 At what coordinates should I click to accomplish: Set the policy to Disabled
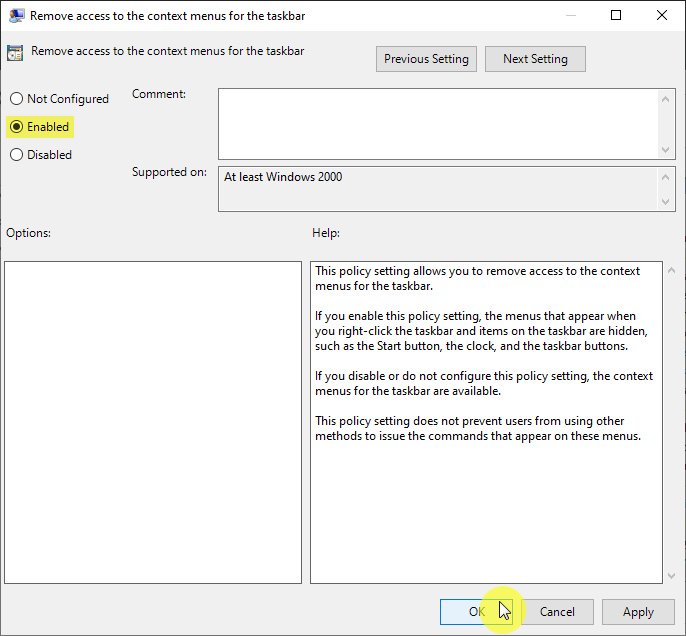(x=16, y=155)
